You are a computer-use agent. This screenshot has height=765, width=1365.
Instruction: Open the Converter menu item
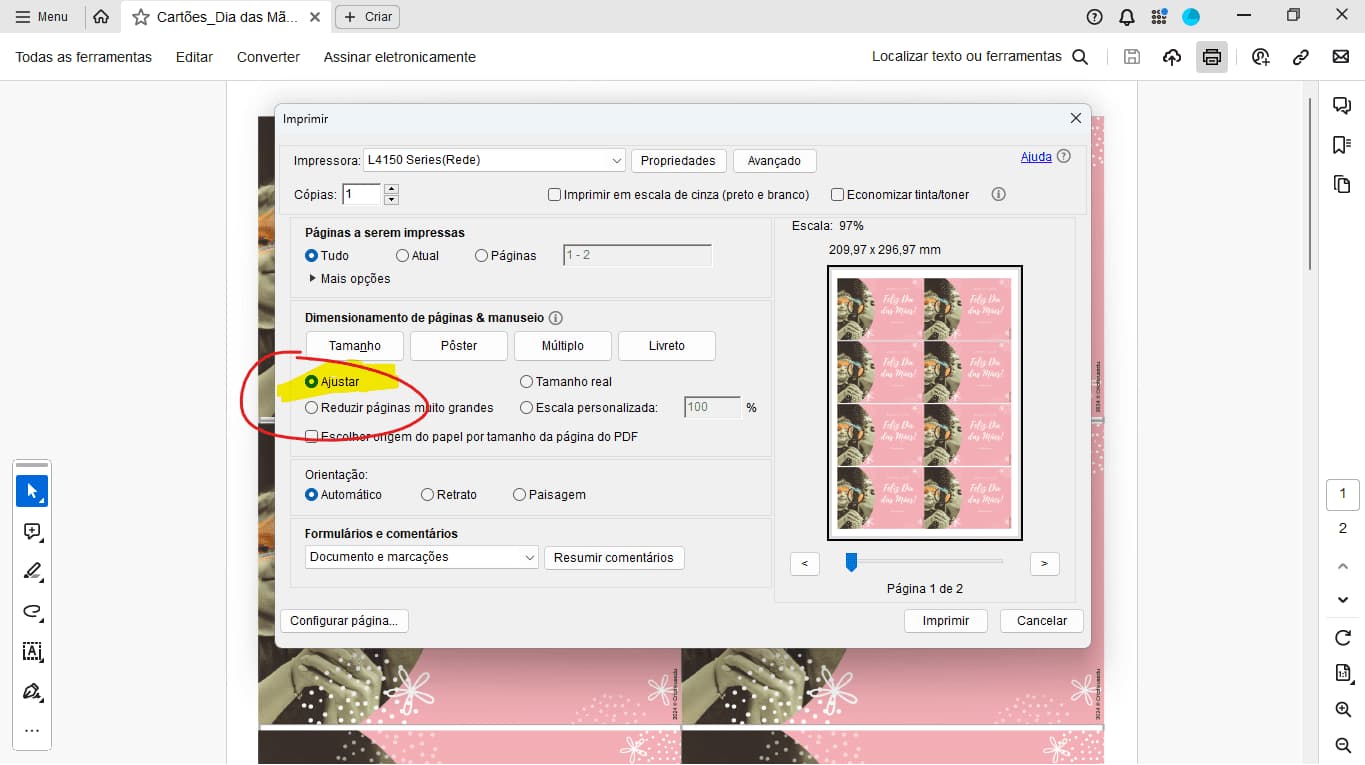268,57
